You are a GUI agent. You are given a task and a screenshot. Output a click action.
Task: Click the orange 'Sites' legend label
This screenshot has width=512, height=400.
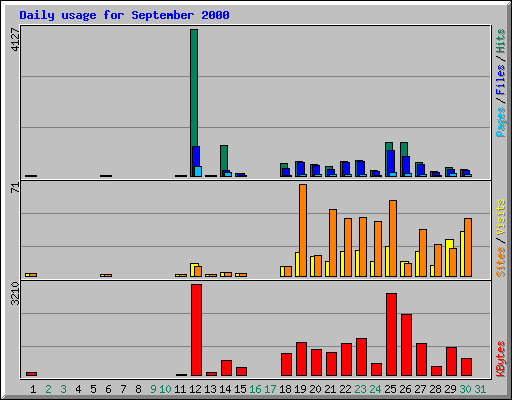pyautogui.click(x=500, y=262)
